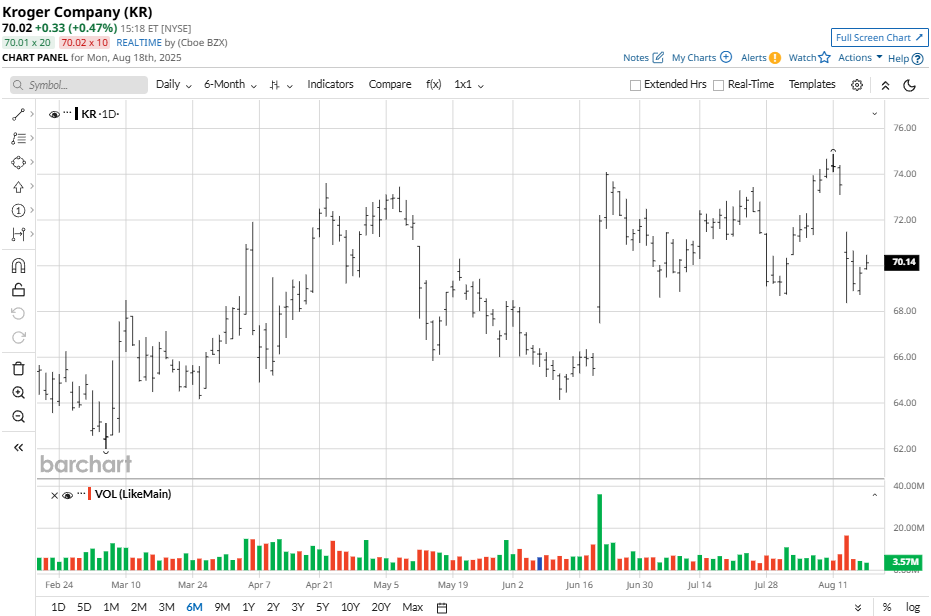Expand the VOL pane chevron
Viewport: 931px width, 616px height.
coord(875,495)
